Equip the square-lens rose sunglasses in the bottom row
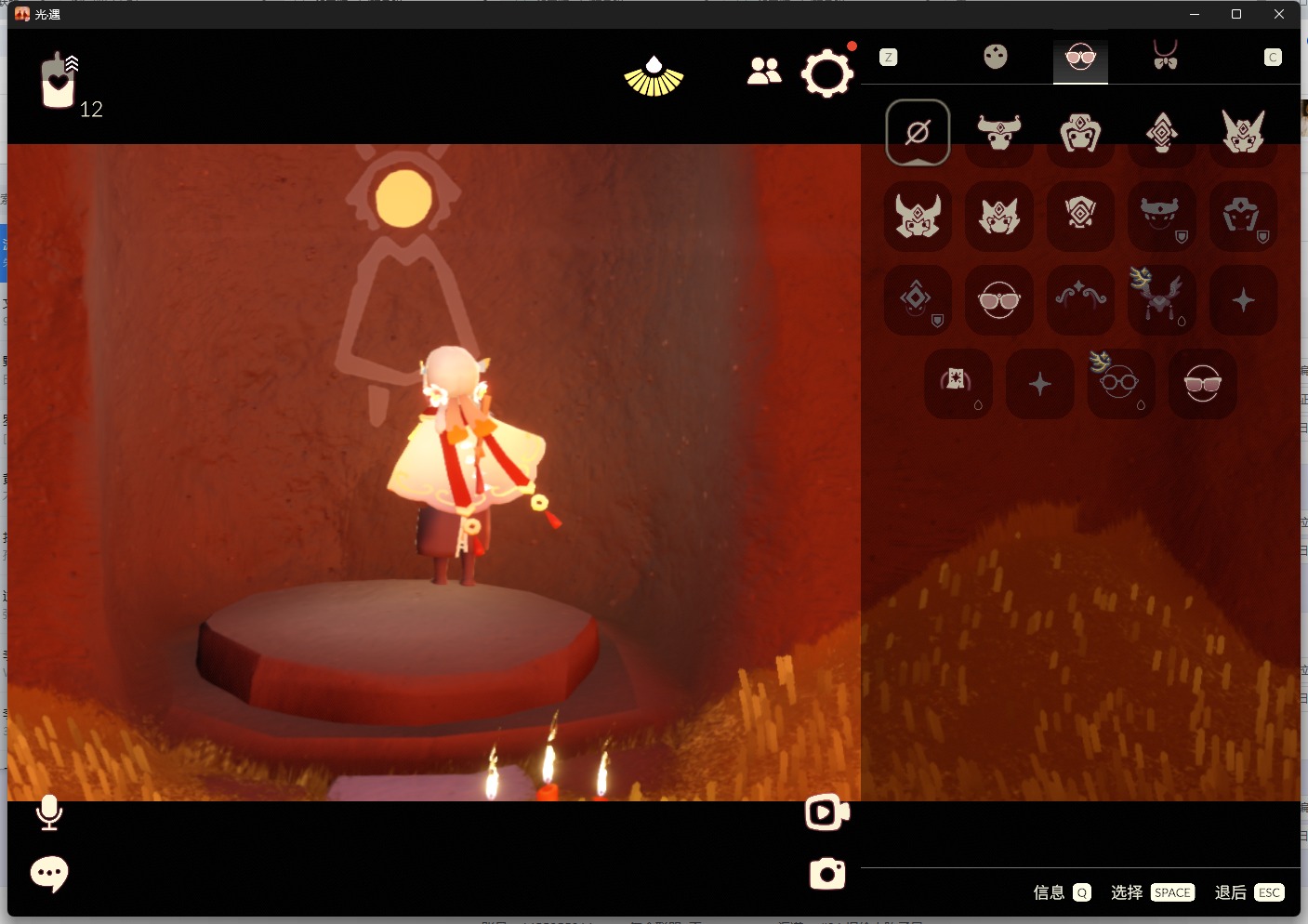Image resolution: width=1308 pixels, height=924 pixels. pyautogui.click(x=1203, y=383)
